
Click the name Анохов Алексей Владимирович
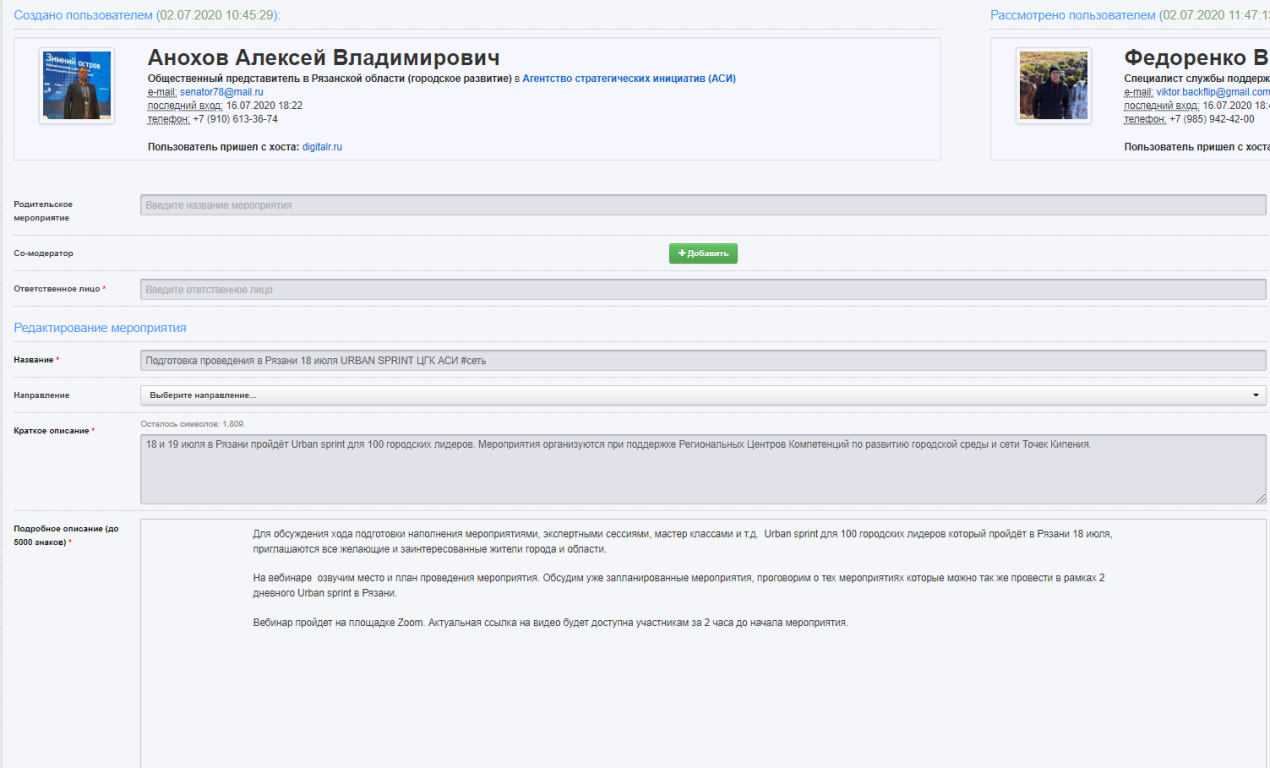click(x=323, y=57)
